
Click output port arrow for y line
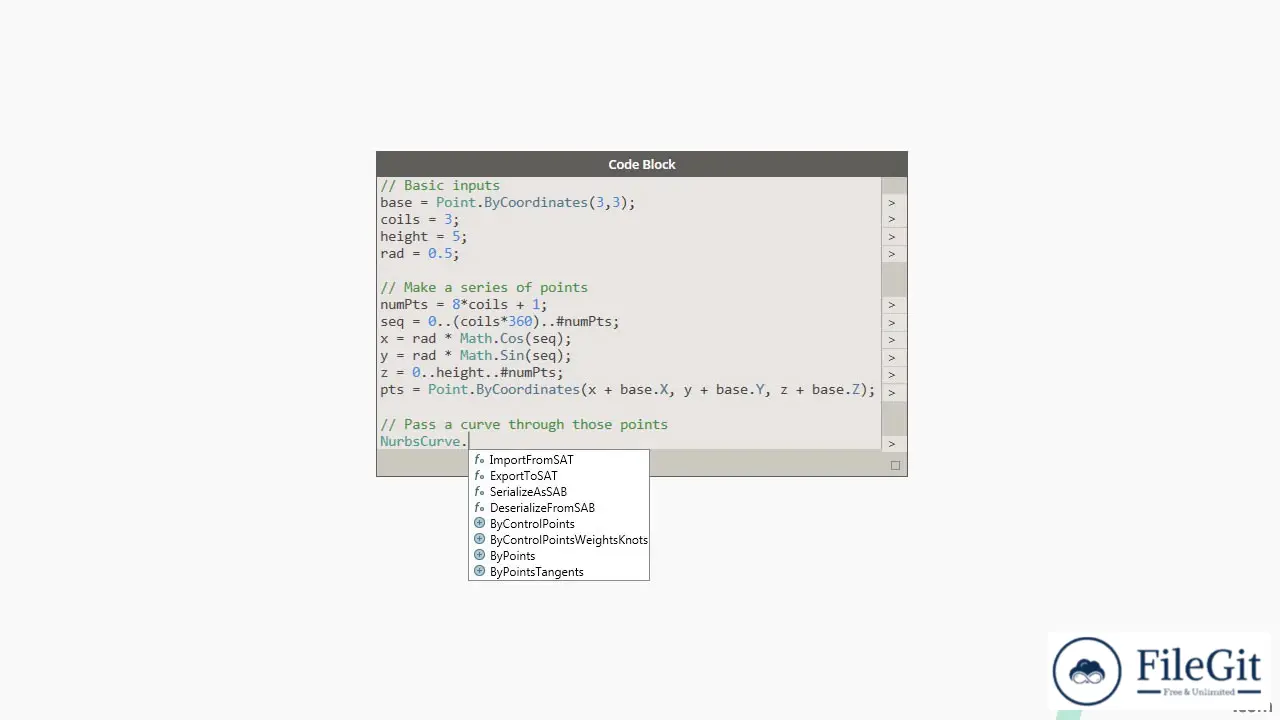tap(892, 357)
